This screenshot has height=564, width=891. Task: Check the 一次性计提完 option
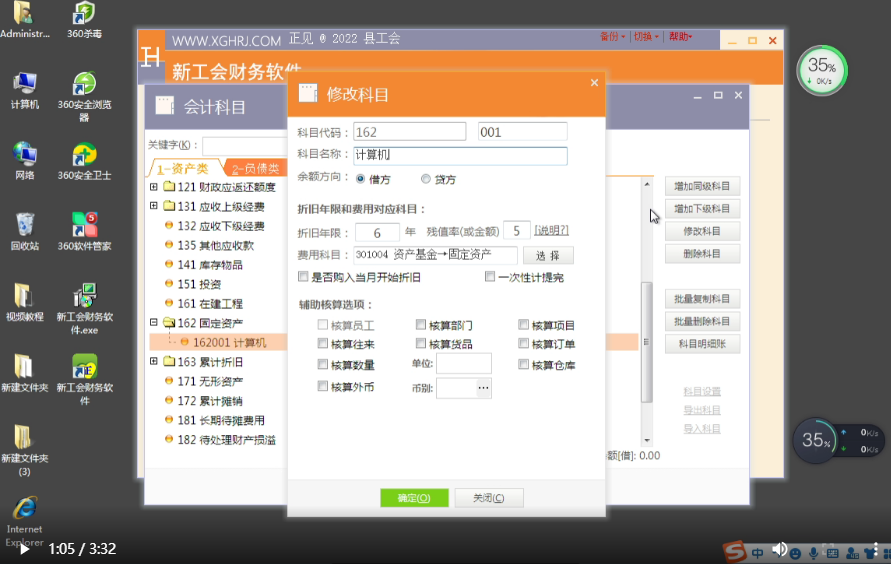point(490,277)
